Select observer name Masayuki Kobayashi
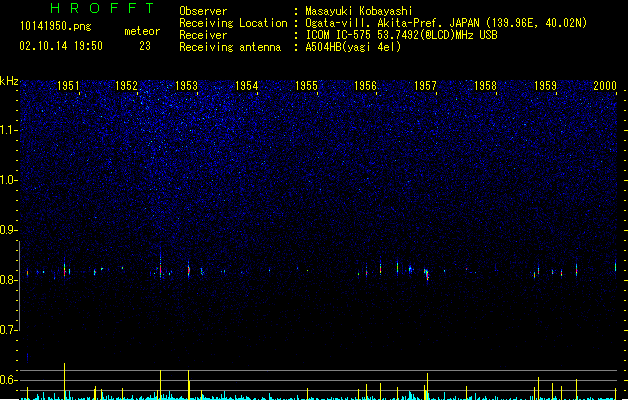This screenshot has height=400, width=629. click(359, 11)
